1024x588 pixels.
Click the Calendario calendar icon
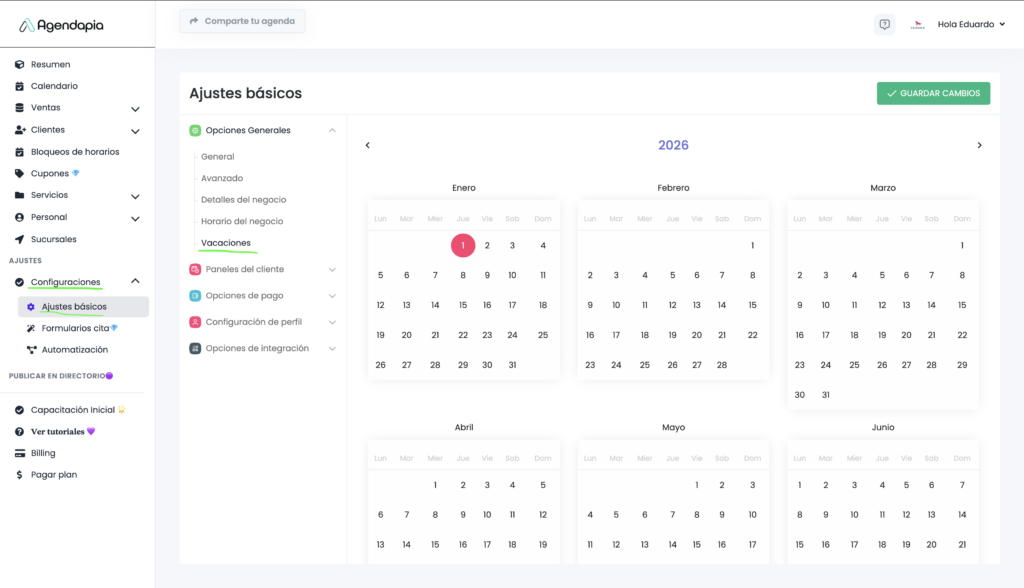[20, 86]
